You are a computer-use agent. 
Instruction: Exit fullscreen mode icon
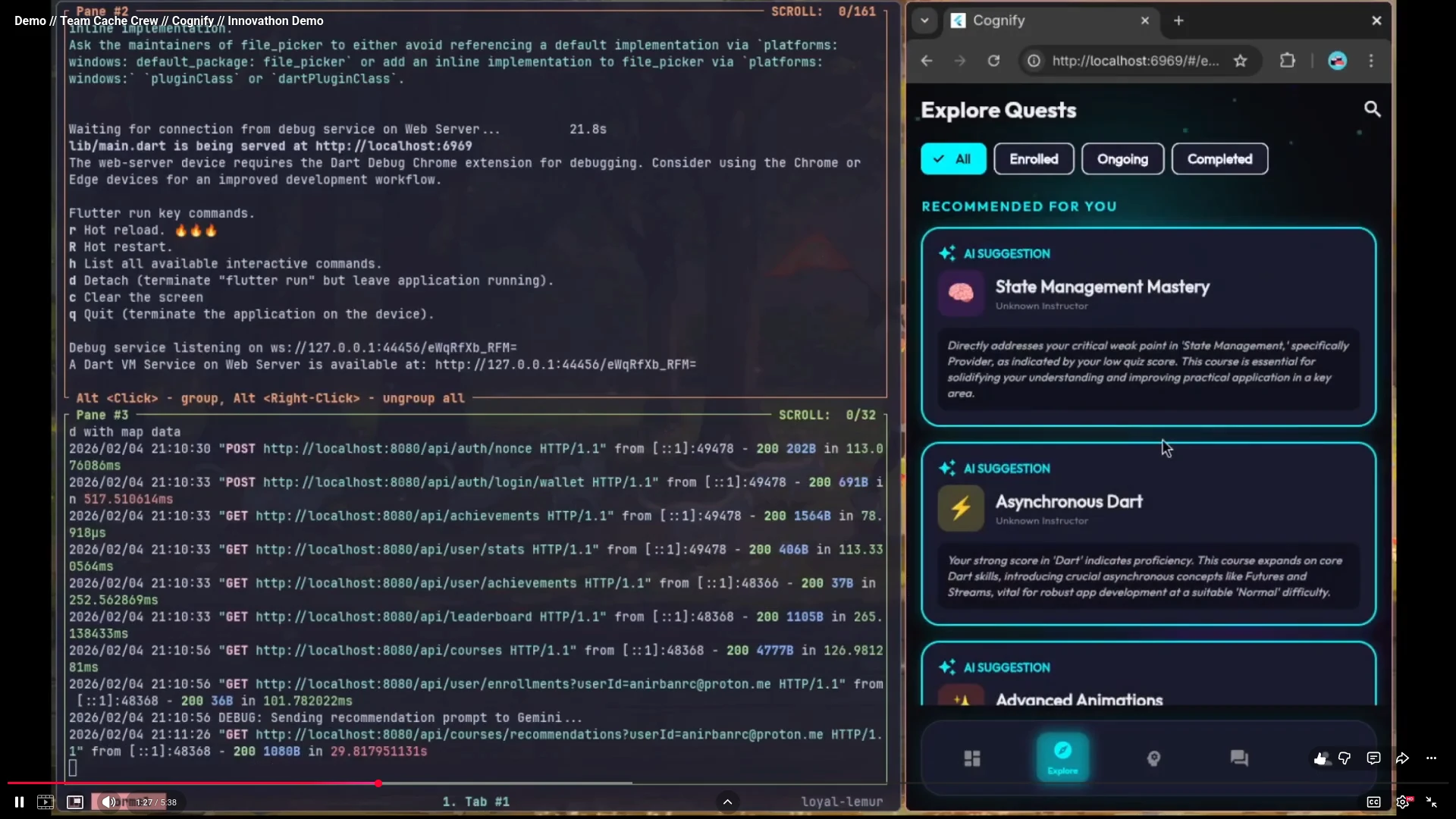tap(1432, 802)
